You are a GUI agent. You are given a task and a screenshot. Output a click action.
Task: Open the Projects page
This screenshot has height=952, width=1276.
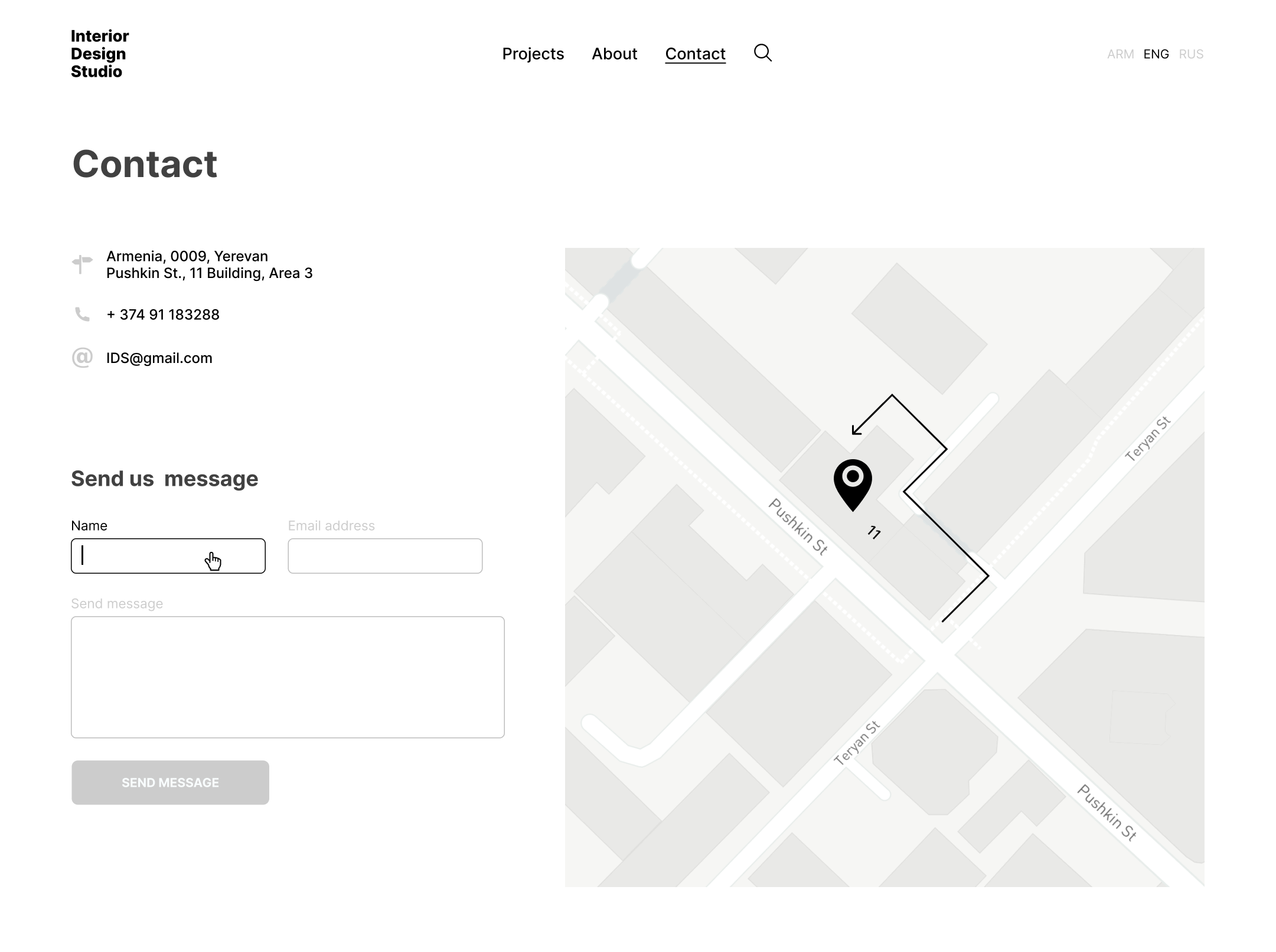533,54
